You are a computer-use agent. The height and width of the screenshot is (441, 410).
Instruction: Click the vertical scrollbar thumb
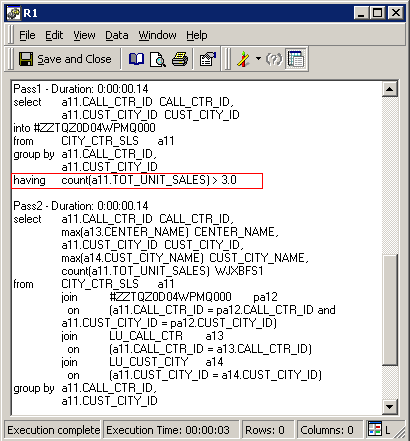(x=390, y=310)
